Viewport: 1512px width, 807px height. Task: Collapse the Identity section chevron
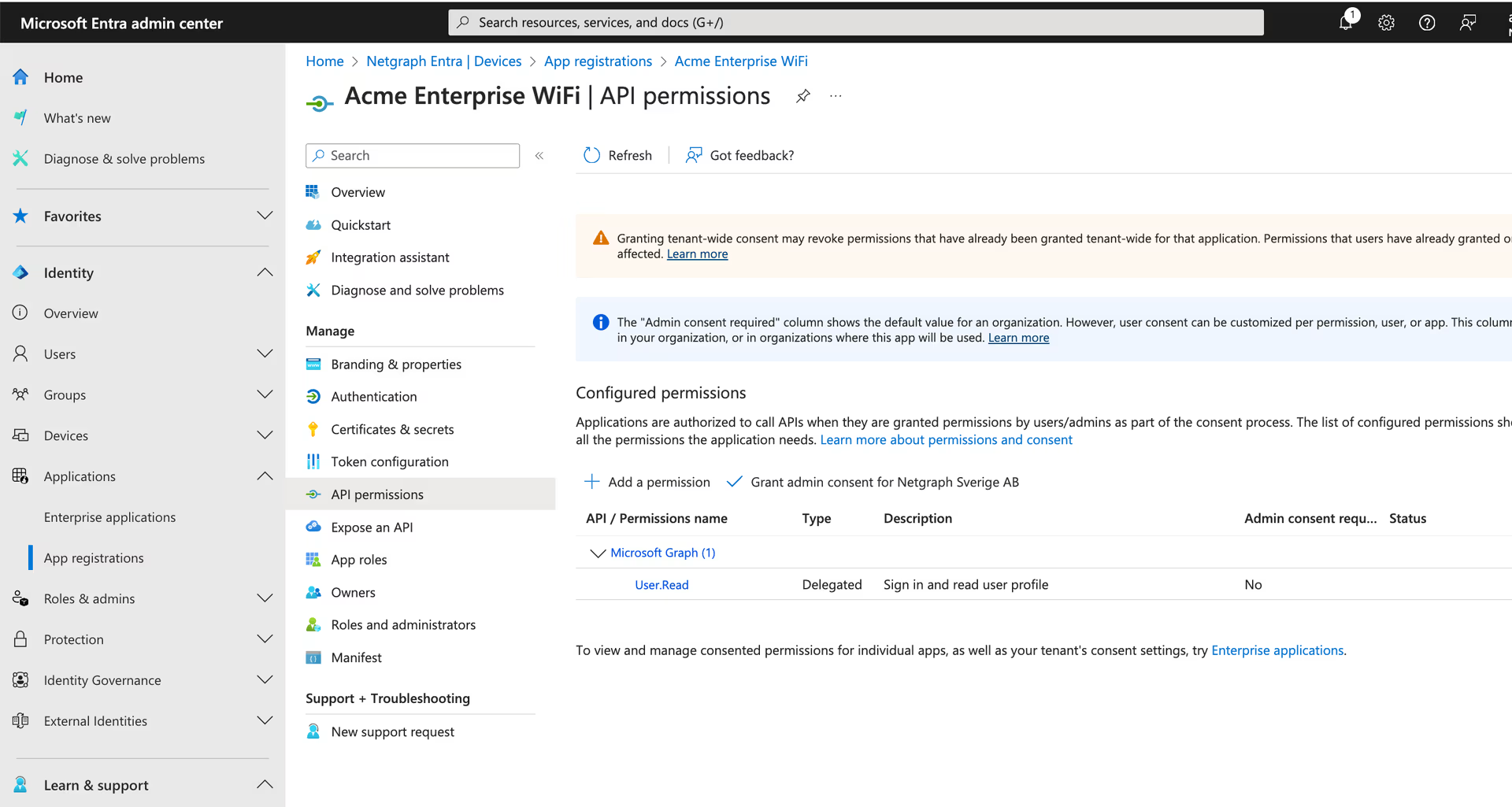pos(265,272)
